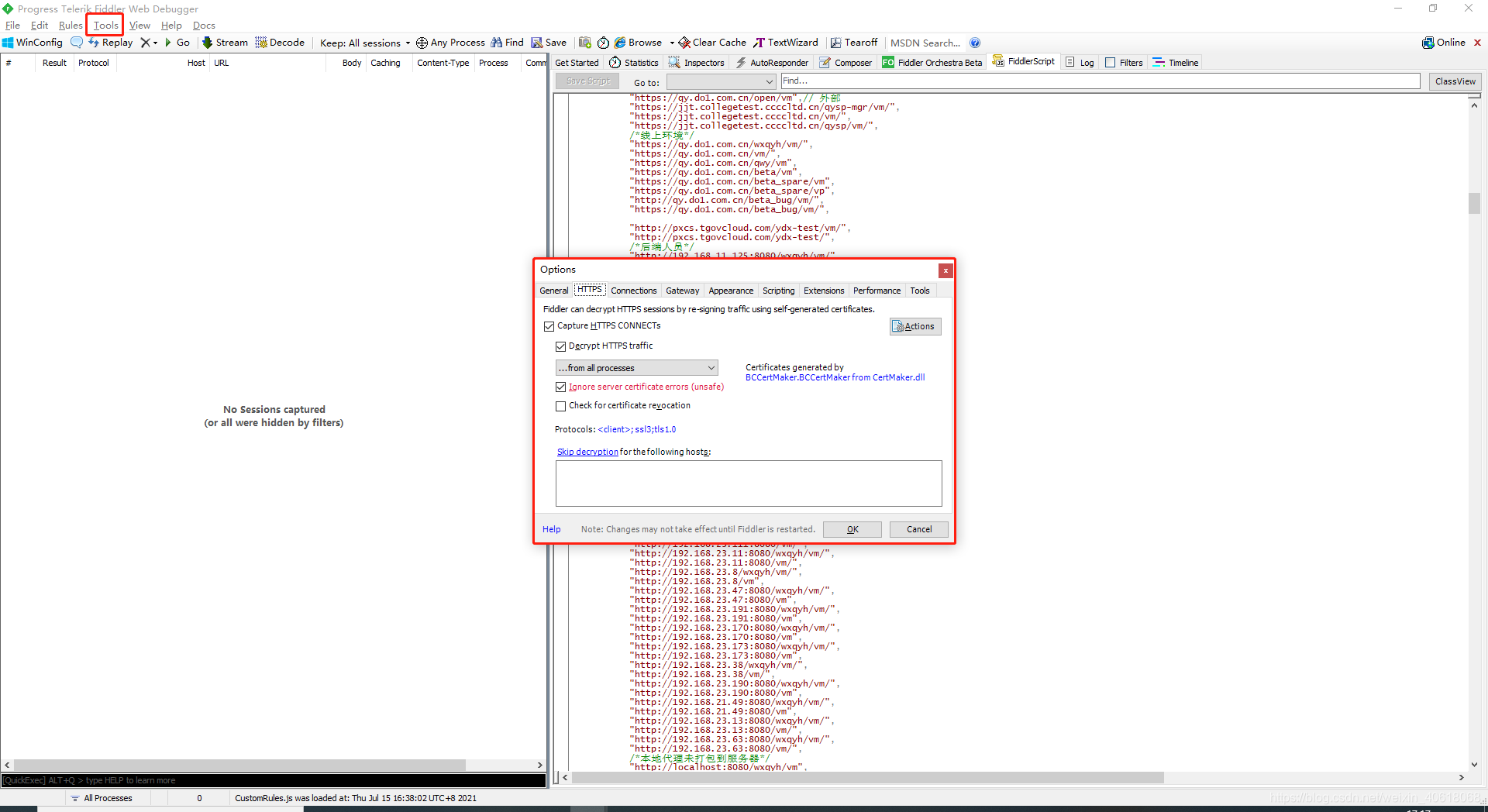The width and height of the screenshot is (1488, 812).
Task: Open the Statistics tab
Action: point(634,63)
